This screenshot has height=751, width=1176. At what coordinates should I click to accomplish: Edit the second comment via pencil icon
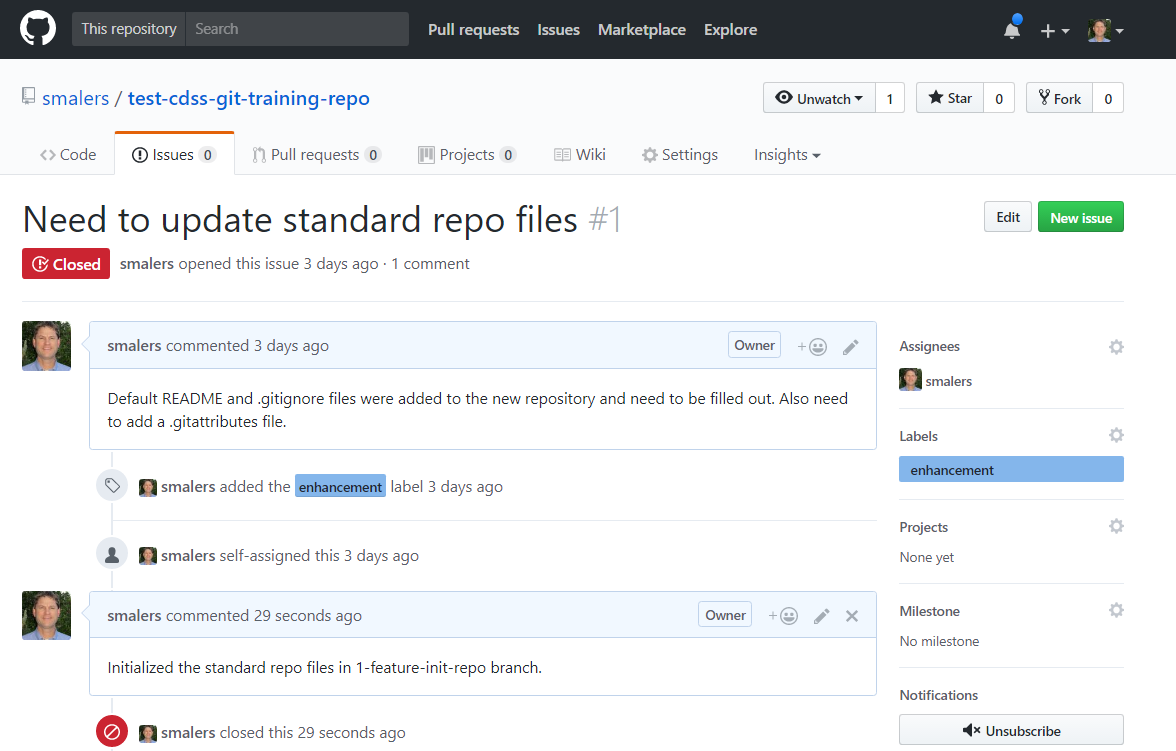coord(821,615)
